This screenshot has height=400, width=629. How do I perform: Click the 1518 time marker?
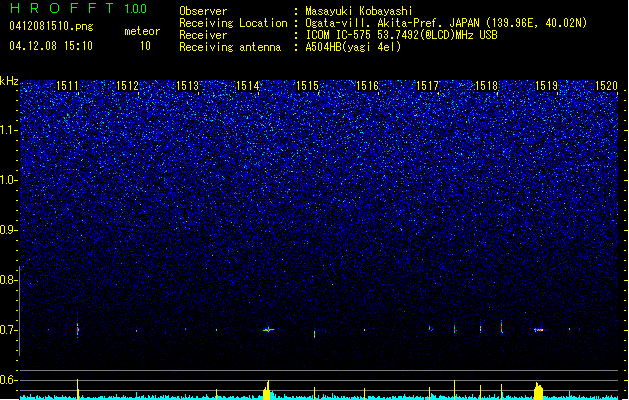[486, 85]
